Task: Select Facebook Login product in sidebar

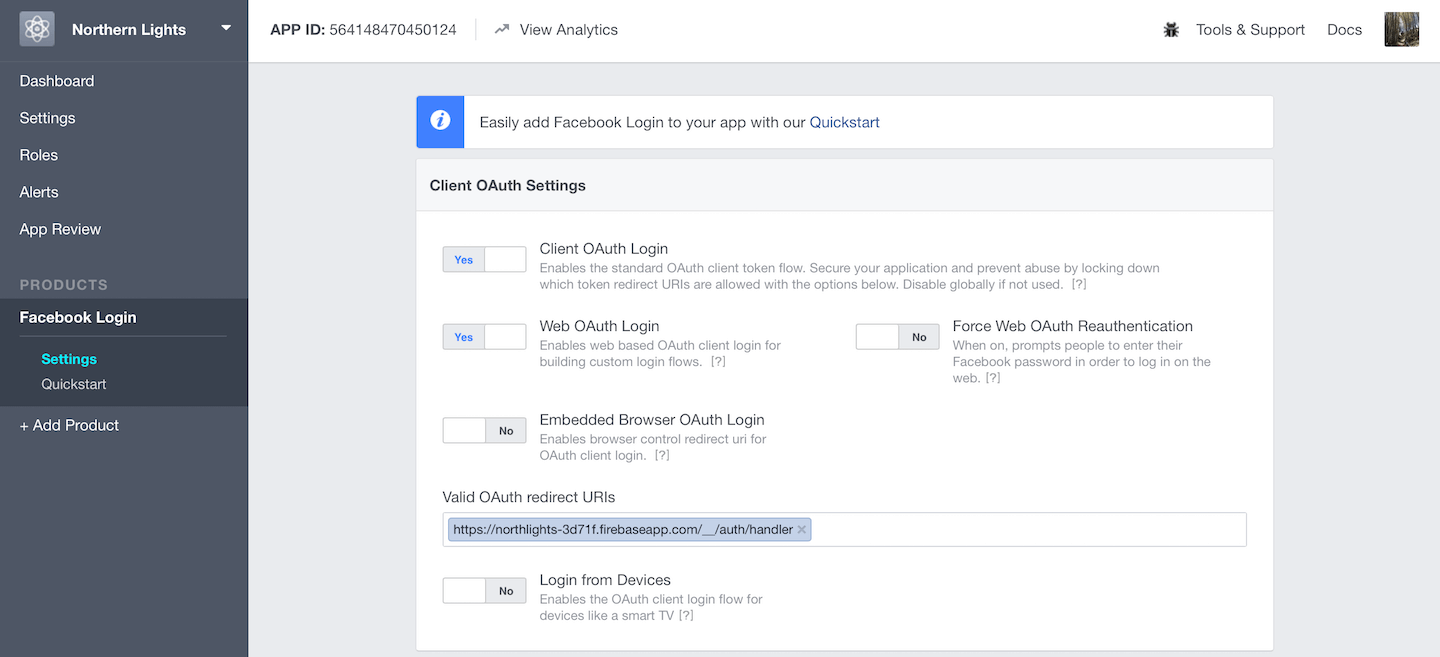Action: coord(78,317)
